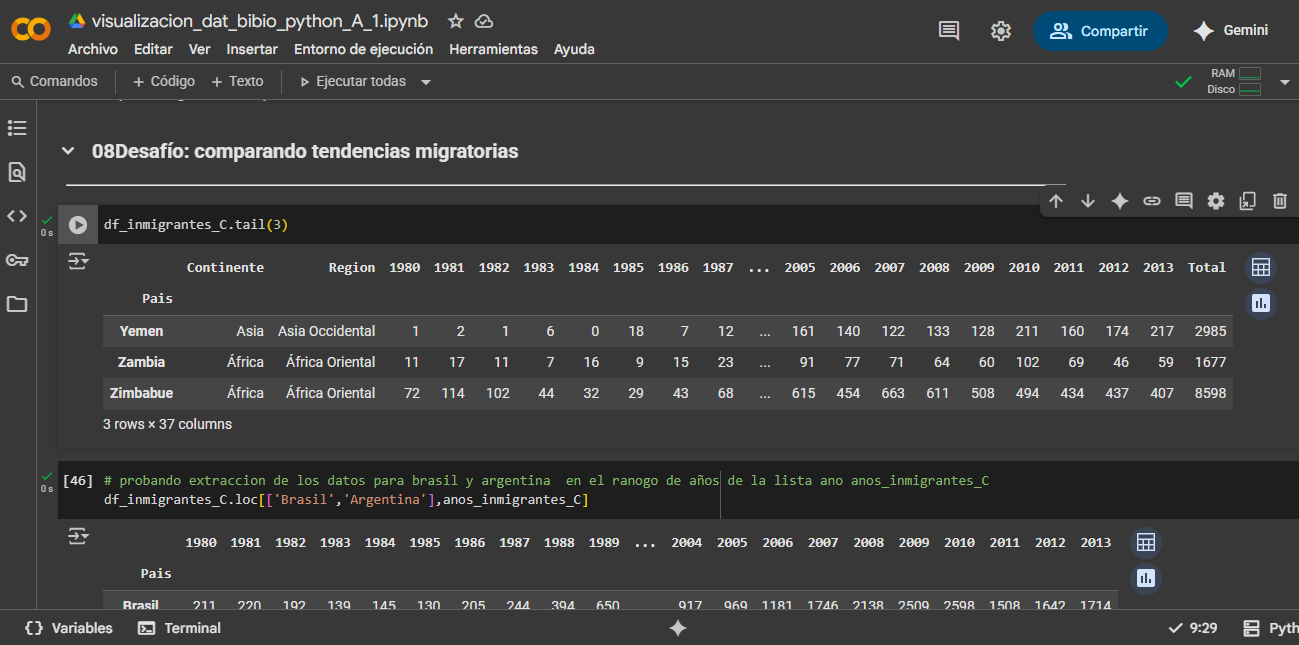Open the comments panel icon in the header
This screenshot has height=645, width=1299.
pos(949,31)
